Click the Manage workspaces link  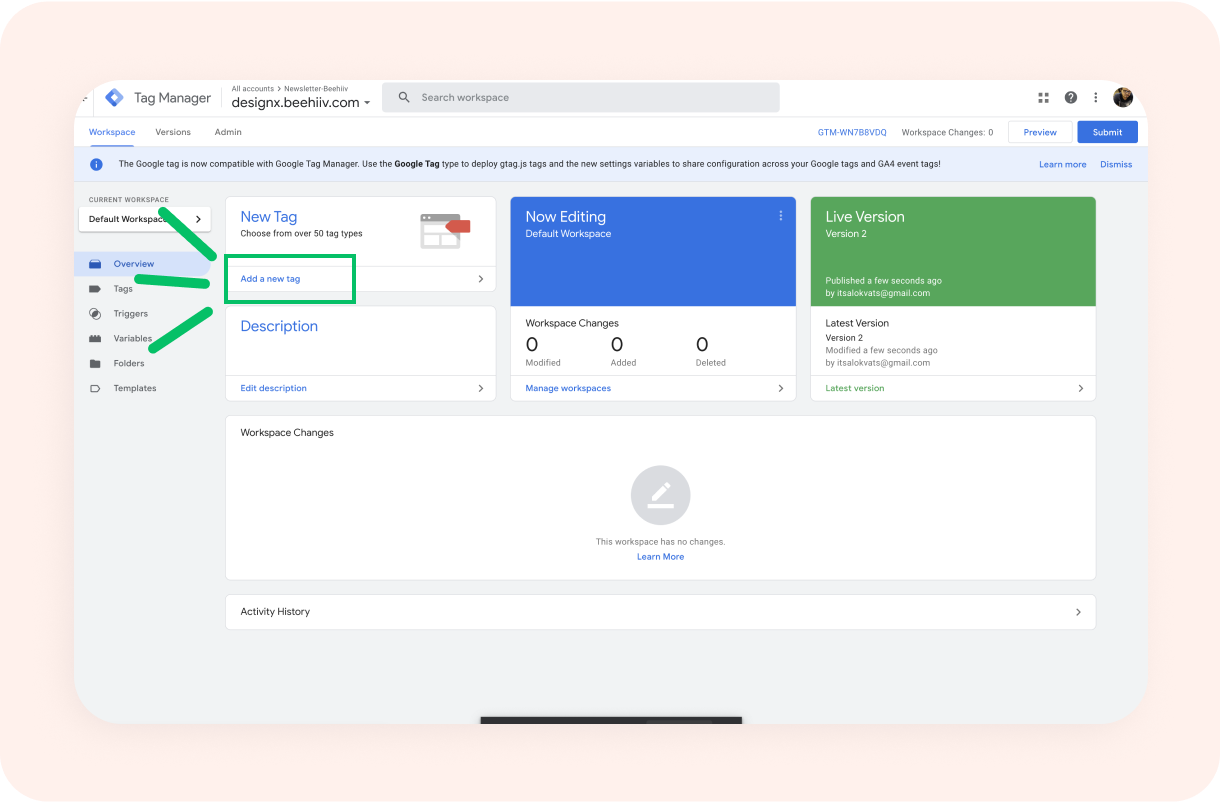point(568,388)
